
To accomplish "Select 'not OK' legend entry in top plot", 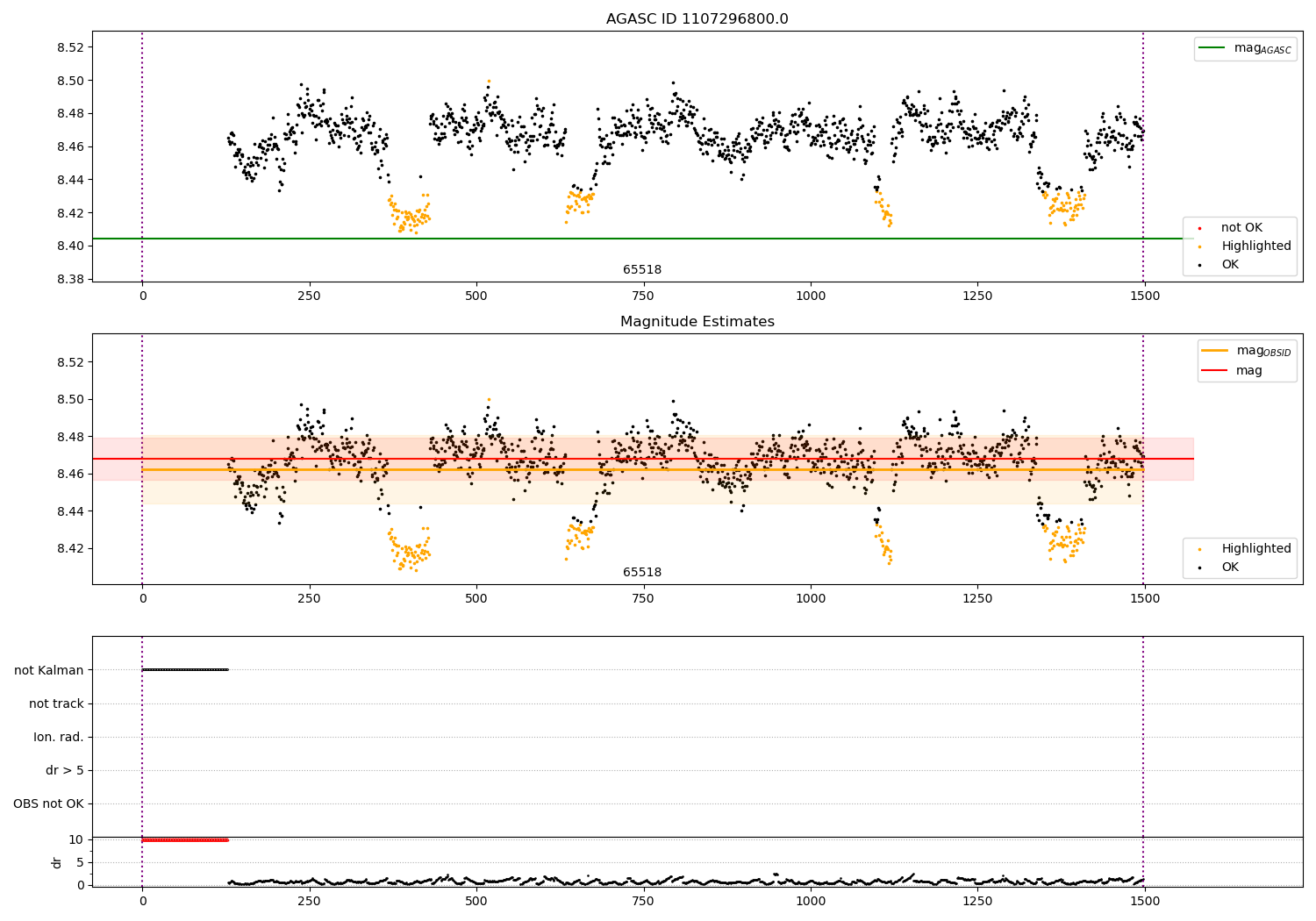I will pyautogui.click(x=1233, y=227).
